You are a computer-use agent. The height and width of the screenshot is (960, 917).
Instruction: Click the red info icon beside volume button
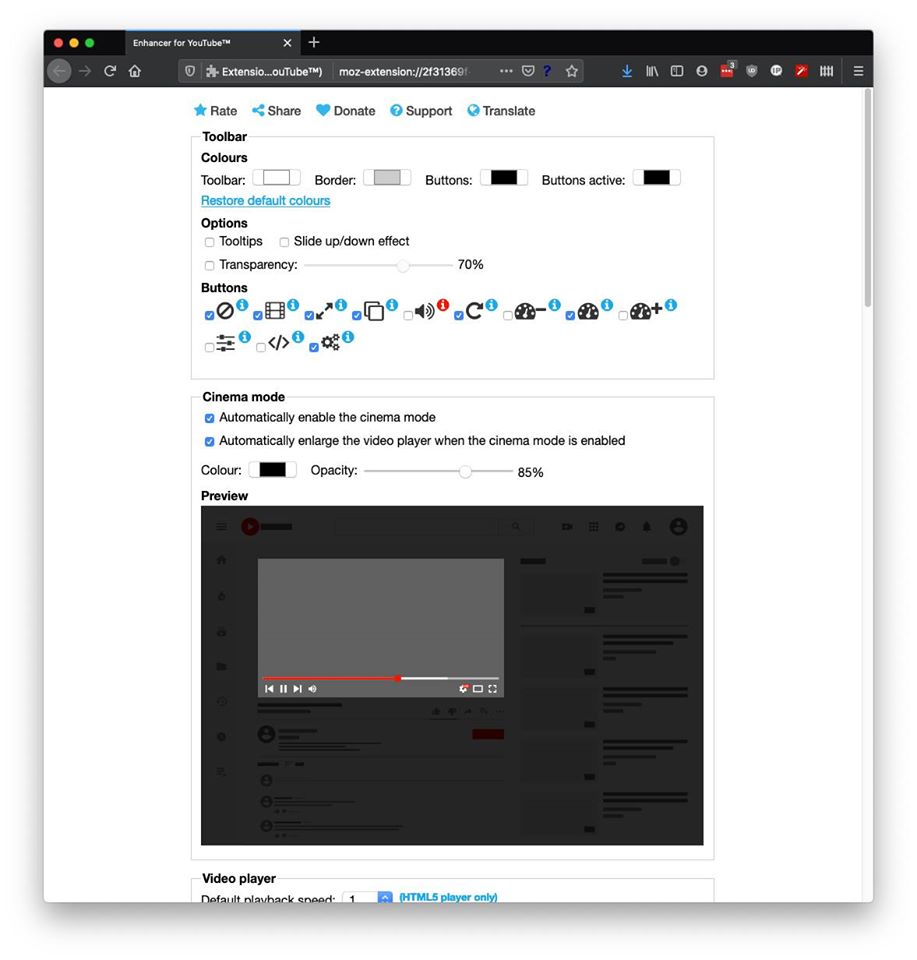(x=443, y=305)
